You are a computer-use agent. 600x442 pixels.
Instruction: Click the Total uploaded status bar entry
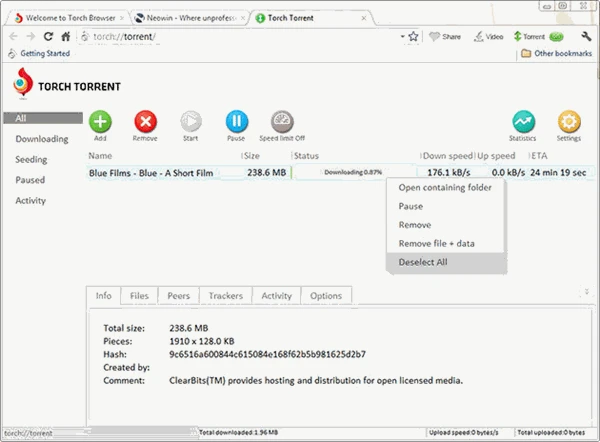pyautogui.click(x=551, y=432)
